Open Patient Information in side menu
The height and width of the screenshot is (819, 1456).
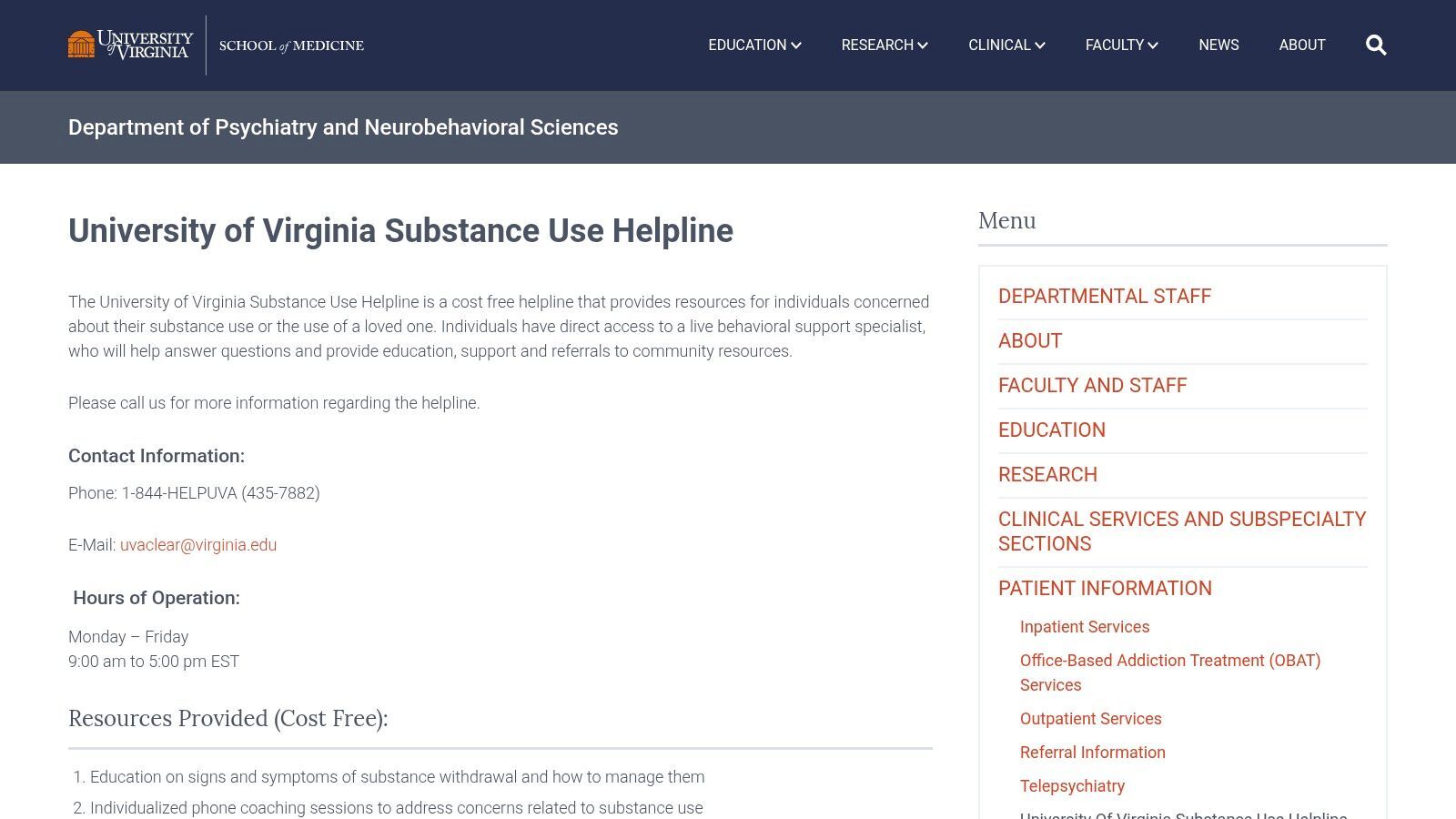point(1105,589)
